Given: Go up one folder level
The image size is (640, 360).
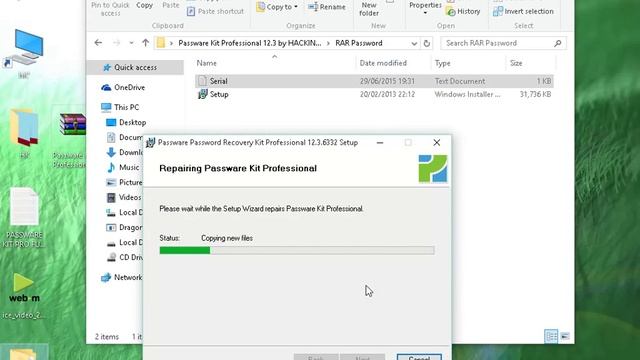Looking at the screenshot, I should (145, 43).
